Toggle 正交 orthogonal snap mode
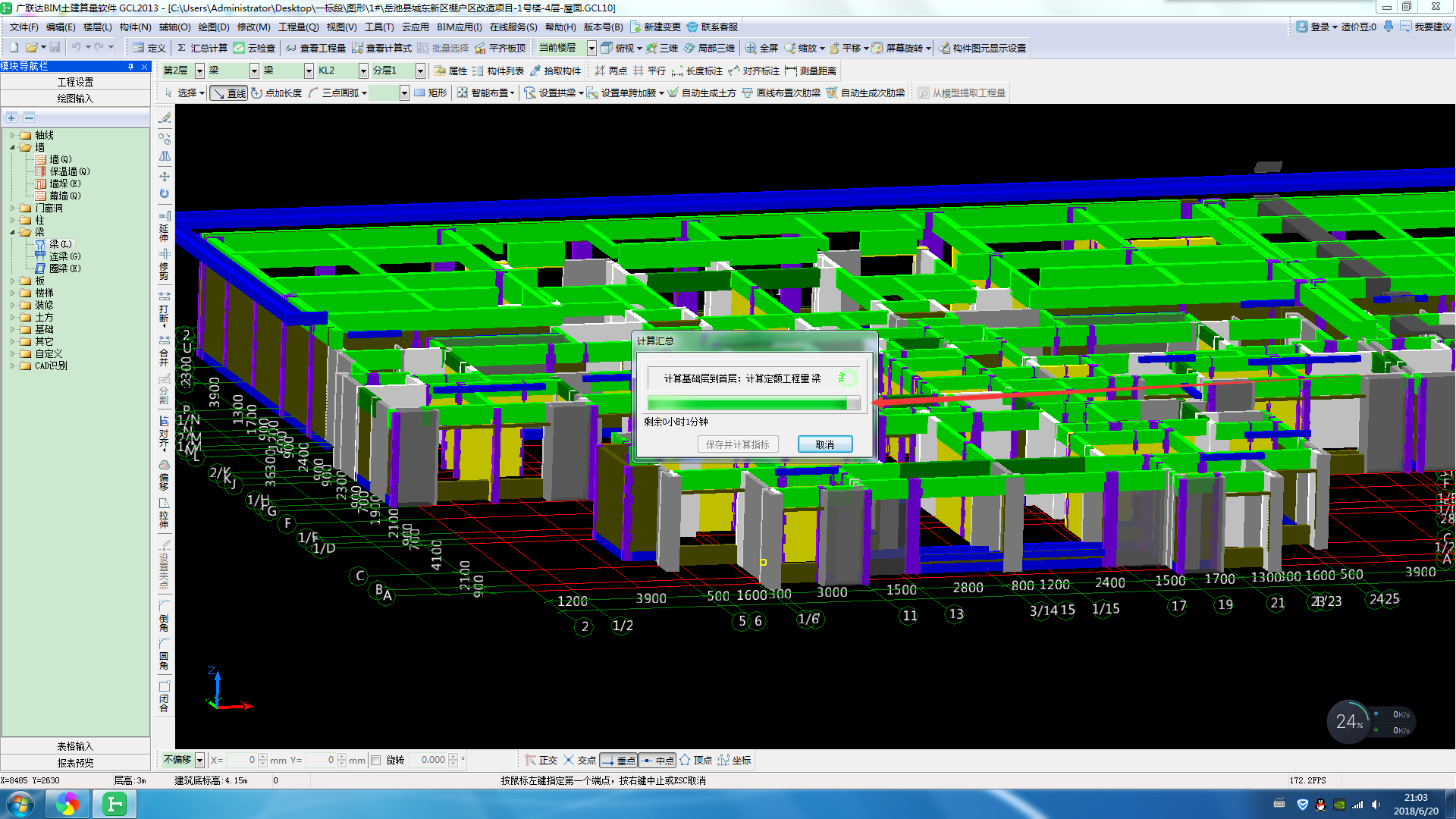Screen dimensions: 1456x819 click(541, 760)
